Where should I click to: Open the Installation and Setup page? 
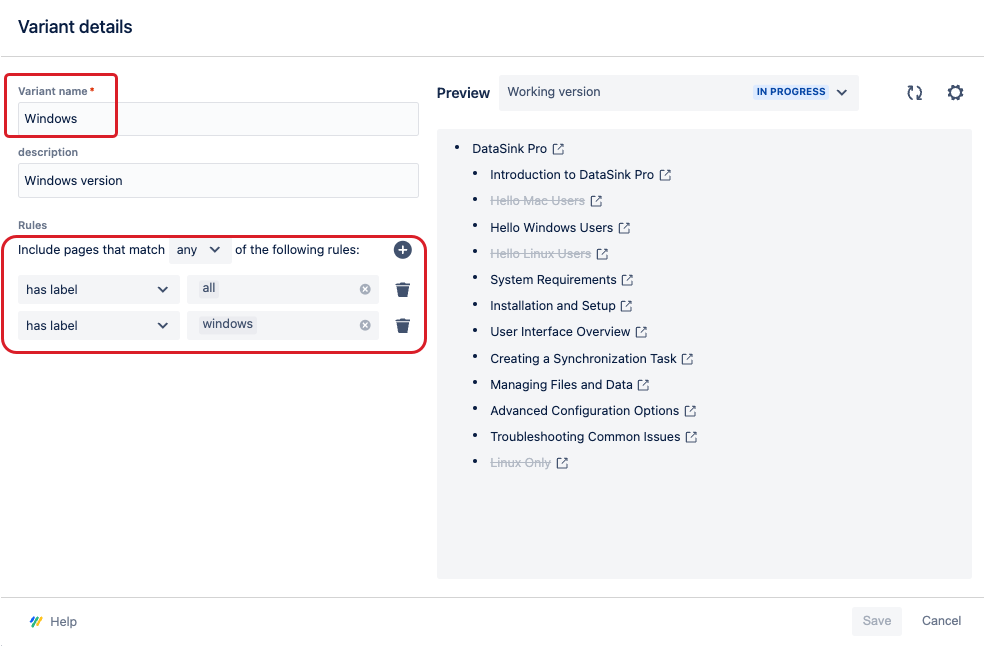click(552, 306)
